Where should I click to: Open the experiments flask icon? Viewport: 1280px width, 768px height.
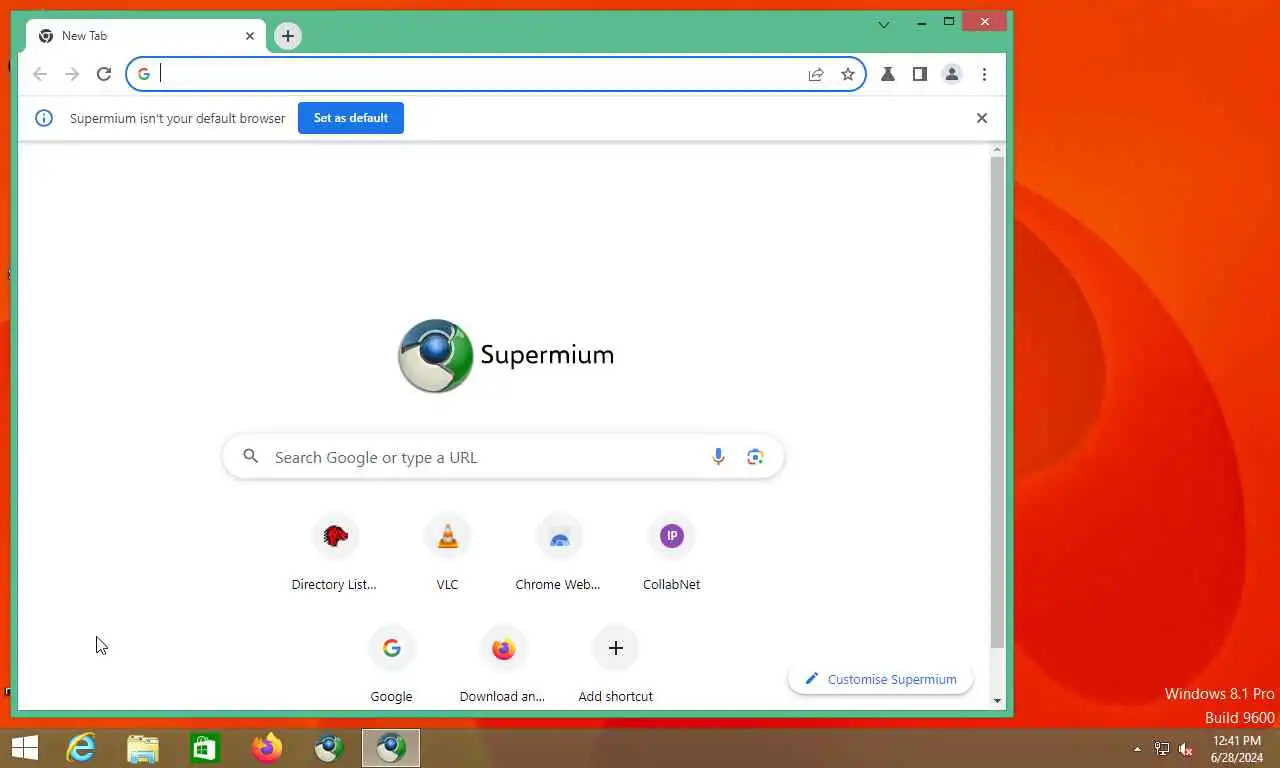click(887, 74)
